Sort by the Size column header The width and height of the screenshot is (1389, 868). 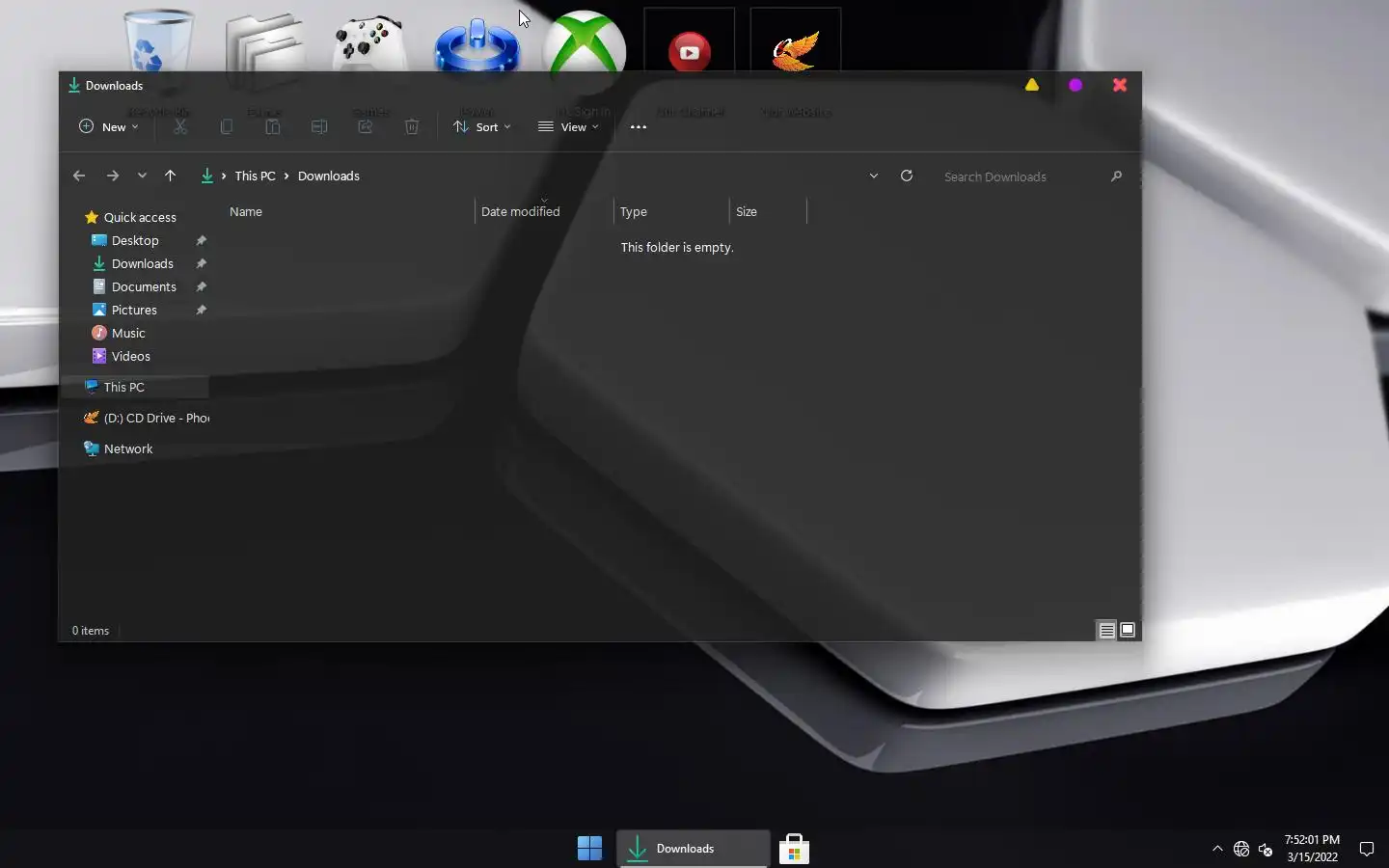point(768,211)
